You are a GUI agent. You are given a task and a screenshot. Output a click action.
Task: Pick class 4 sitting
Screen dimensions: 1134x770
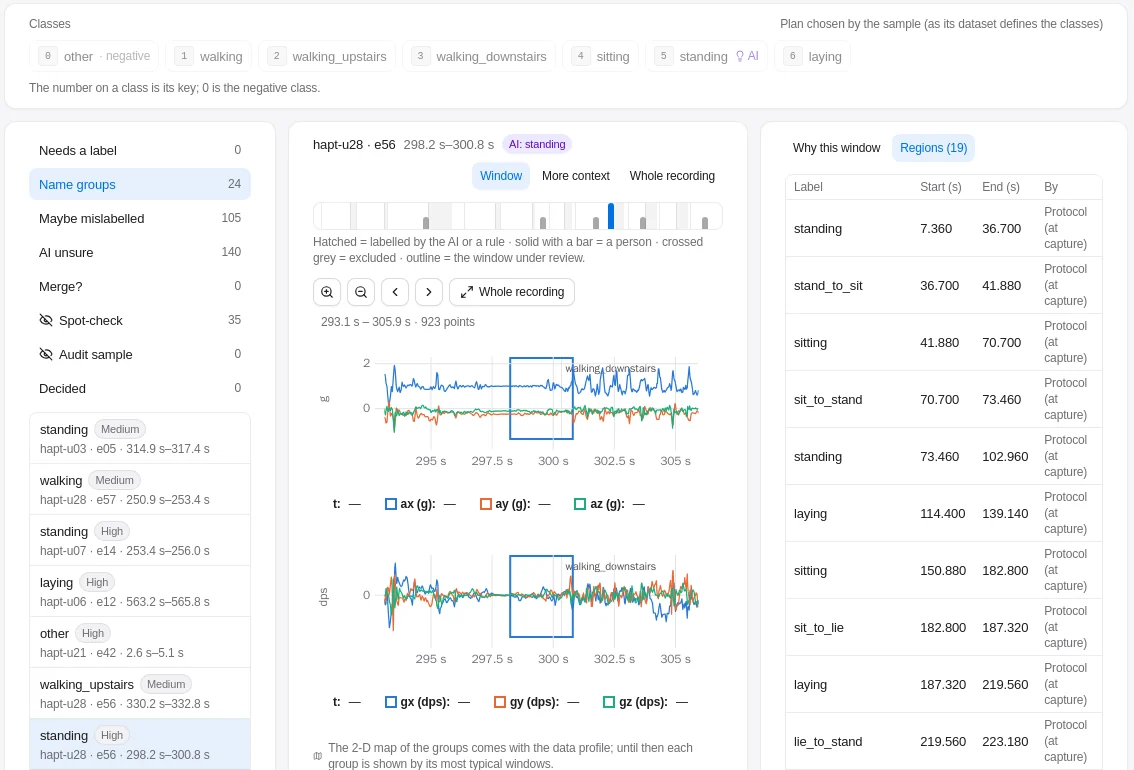(600, 56)
